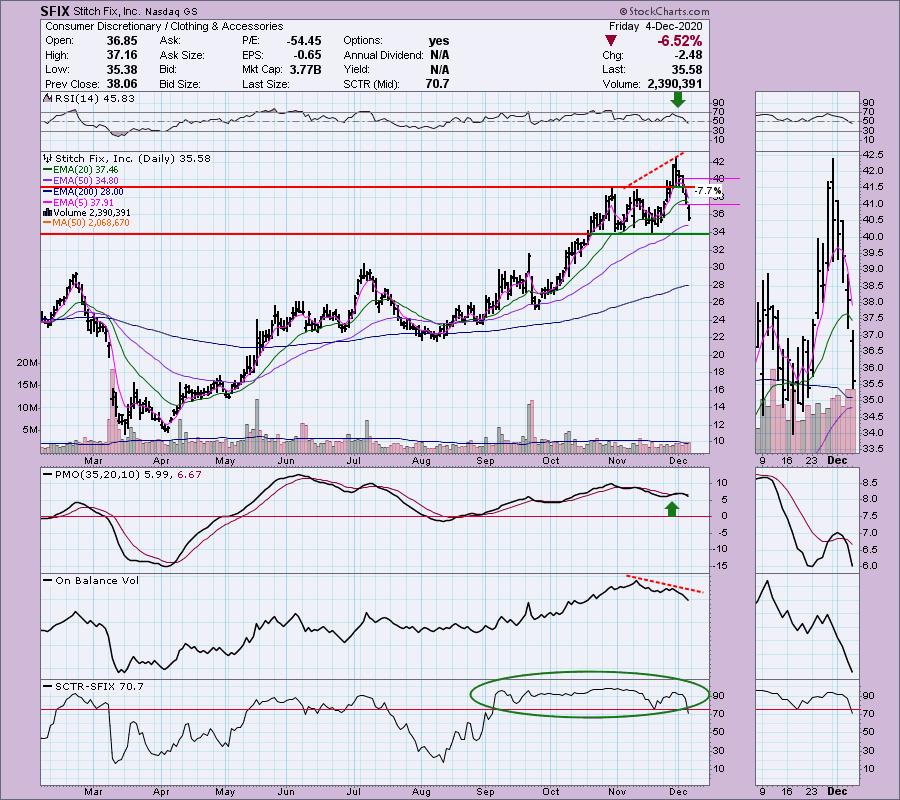Click the Dec label in the right zoom panel
Image resolution: width=900 pixels, height=800 pixels.
[837, 461]
